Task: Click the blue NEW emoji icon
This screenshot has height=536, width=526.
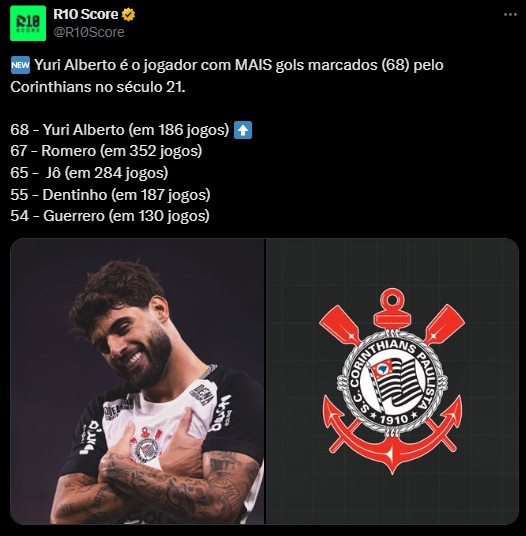Action: click(21, 65)
